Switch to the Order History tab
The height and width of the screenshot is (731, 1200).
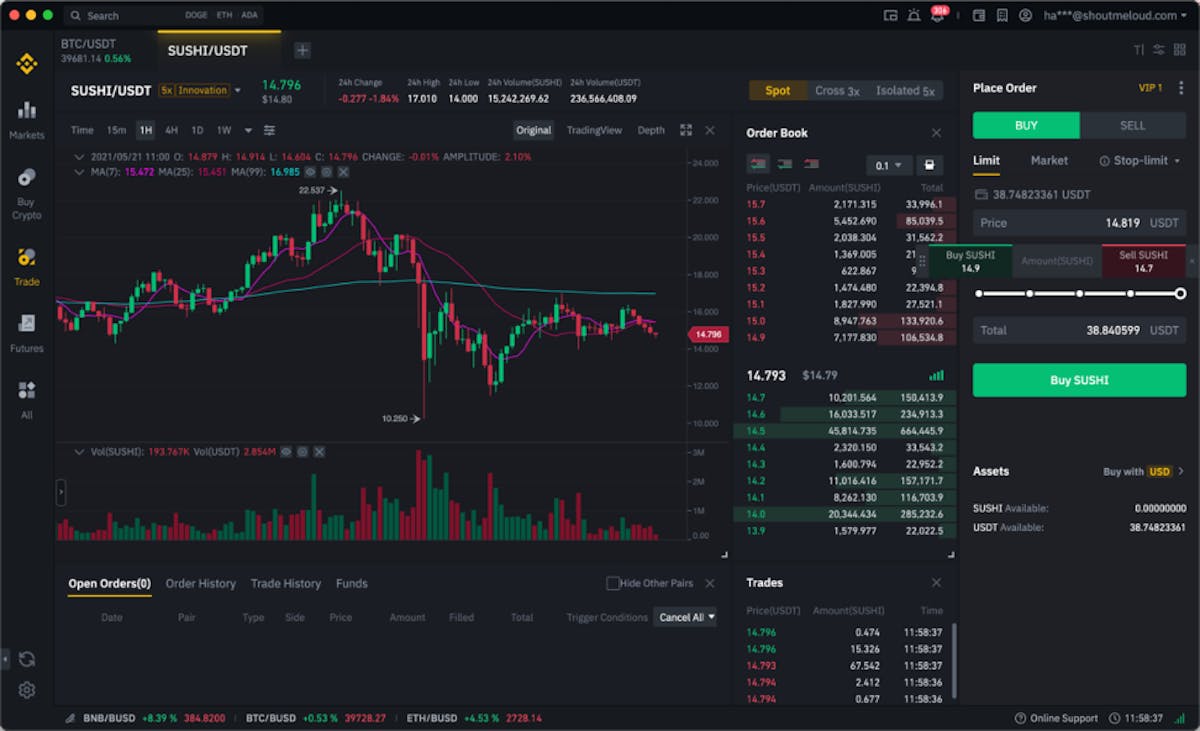coord(201,584)
